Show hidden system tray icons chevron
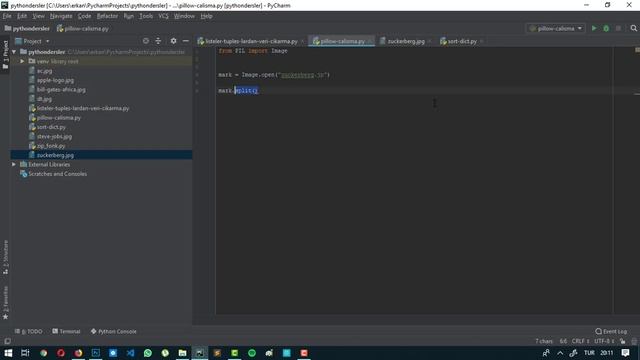Image resolution: width=640 pixels, height=360 pixels. 560,353
